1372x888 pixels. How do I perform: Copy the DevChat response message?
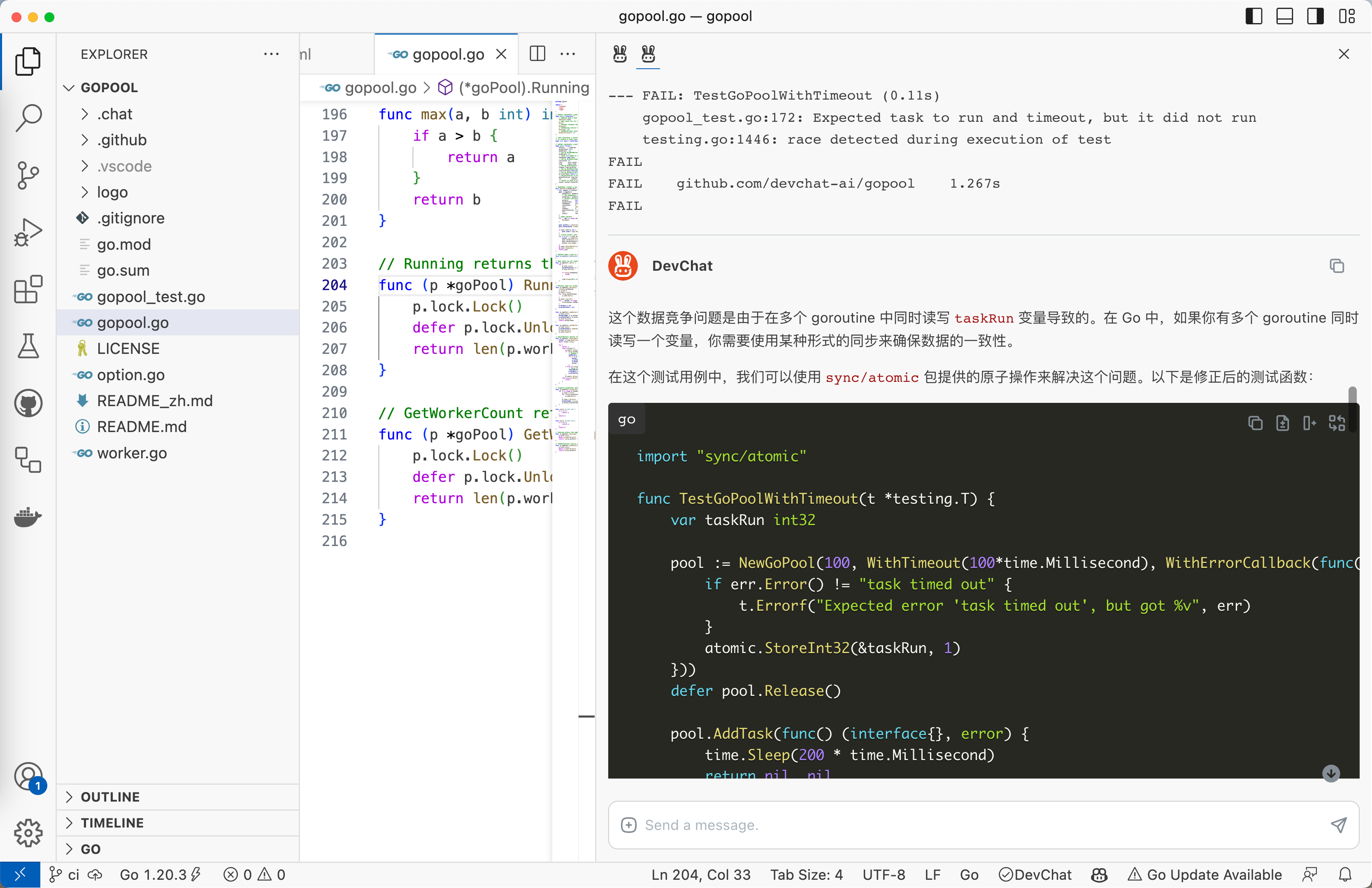(x=1336, y=266)
